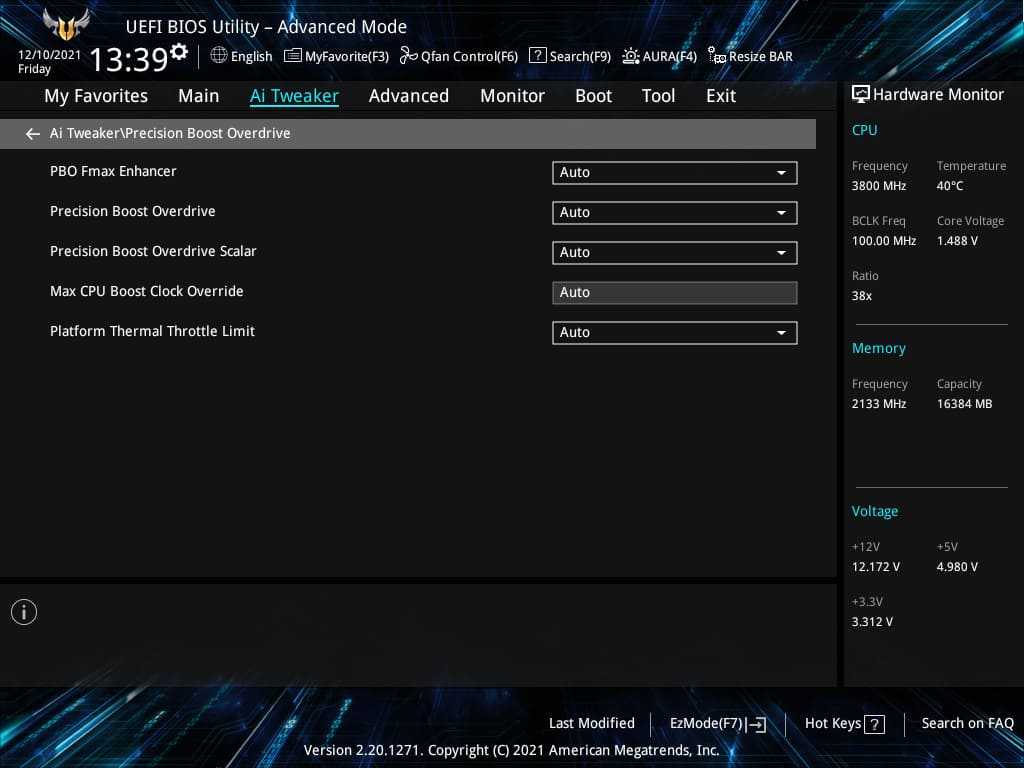1024x768 pixels.
Task: Go to the Boot tab
Action: (593, 96)
